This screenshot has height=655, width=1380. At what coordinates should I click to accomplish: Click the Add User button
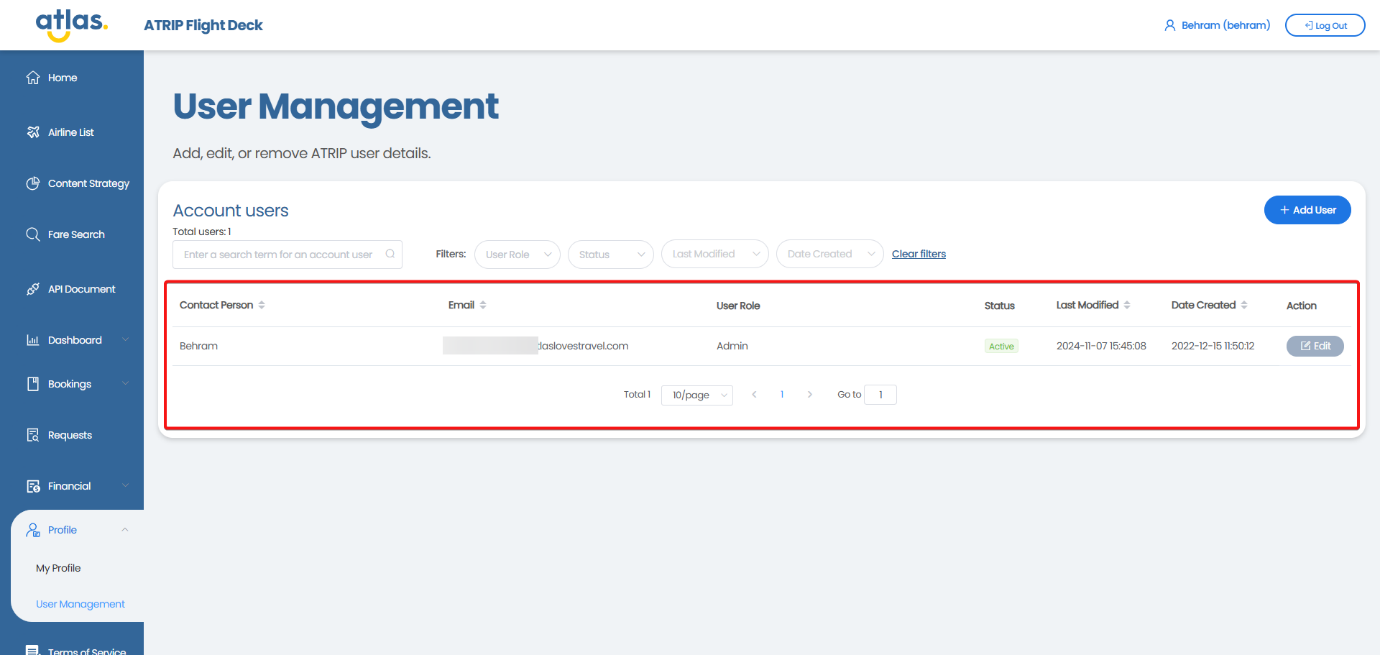[x=1307, y=210]
